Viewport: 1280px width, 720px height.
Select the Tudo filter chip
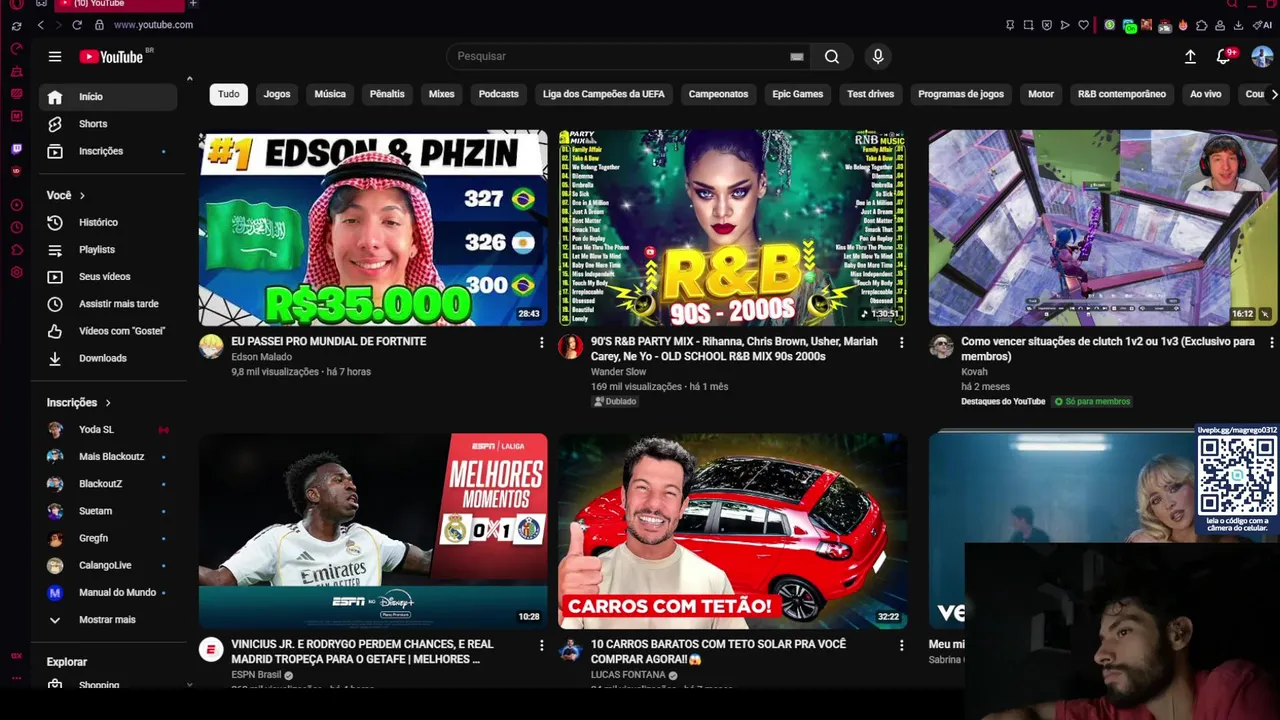[x=229, y=94]
